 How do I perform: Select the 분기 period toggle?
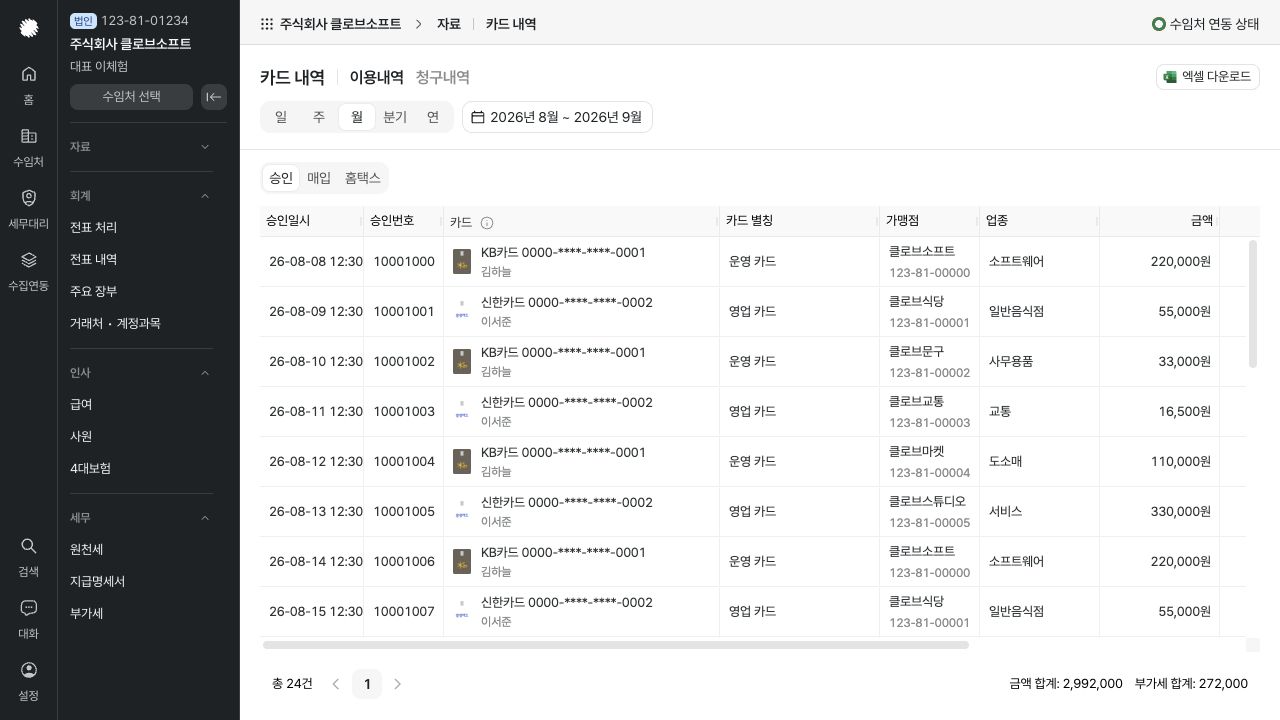click(x=395, y=117)
